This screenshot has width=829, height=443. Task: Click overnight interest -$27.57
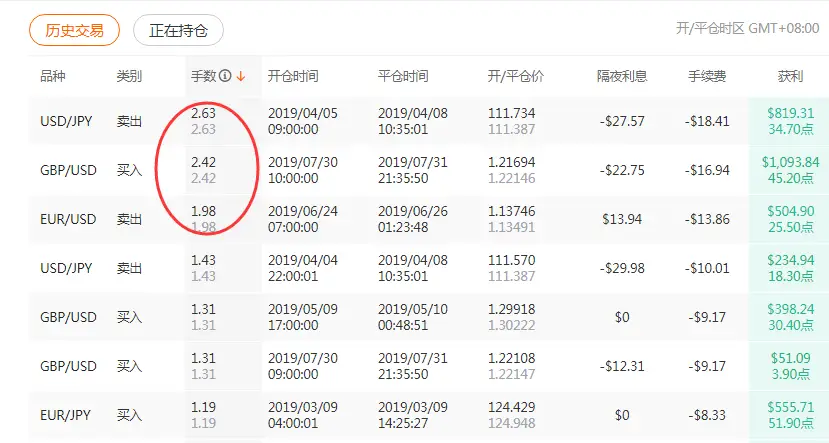622,121
